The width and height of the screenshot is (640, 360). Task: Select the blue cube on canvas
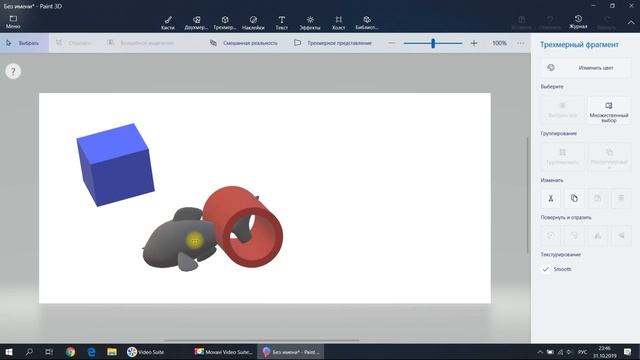coord(116,165)
